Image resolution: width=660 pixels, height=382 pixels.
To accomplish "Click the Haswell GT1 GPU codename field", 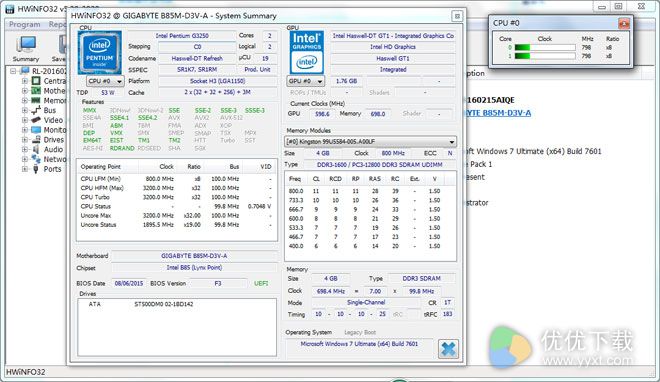I will (x=393, y=58).
